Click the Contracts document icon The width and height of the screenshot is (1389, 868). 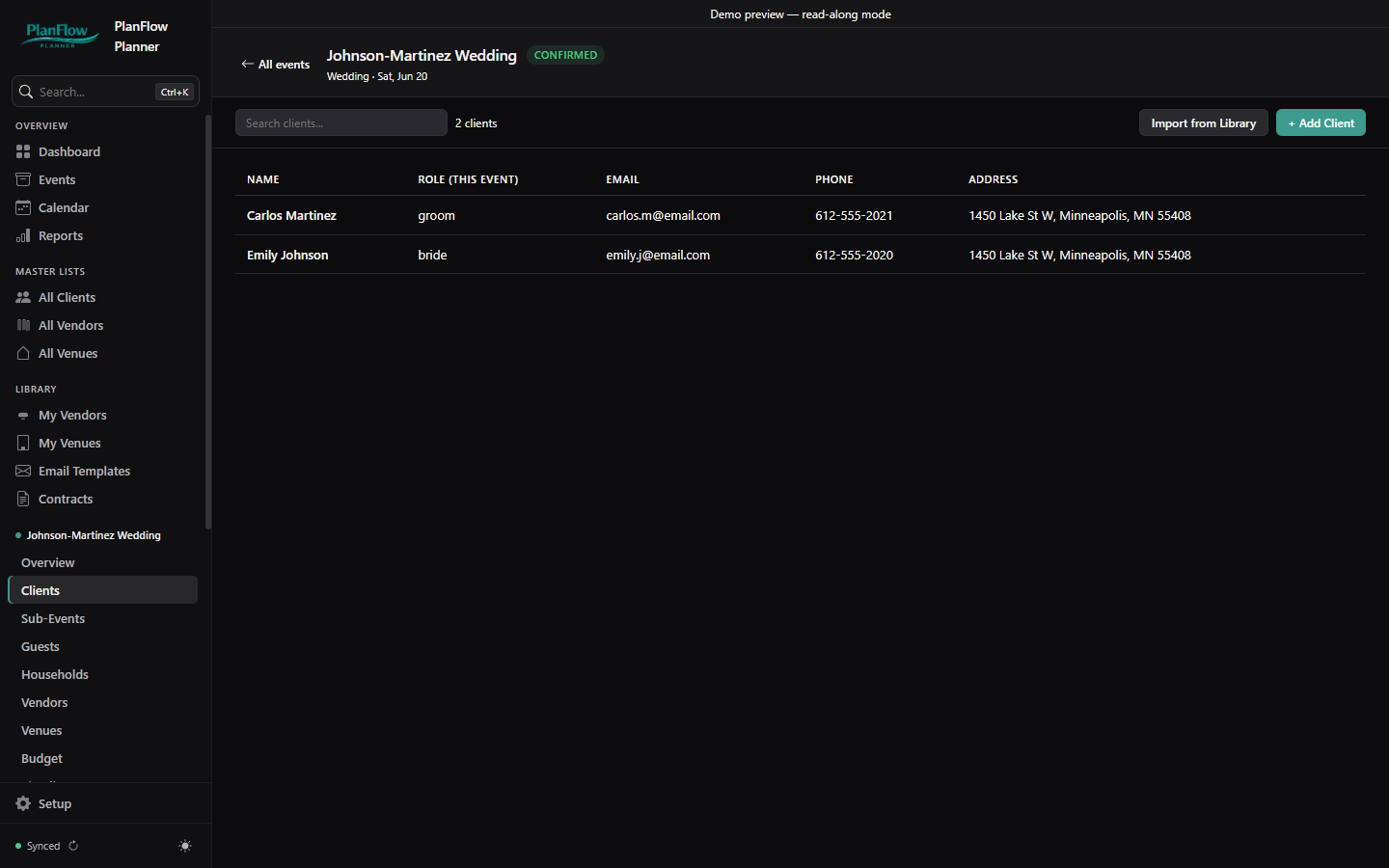23,499
